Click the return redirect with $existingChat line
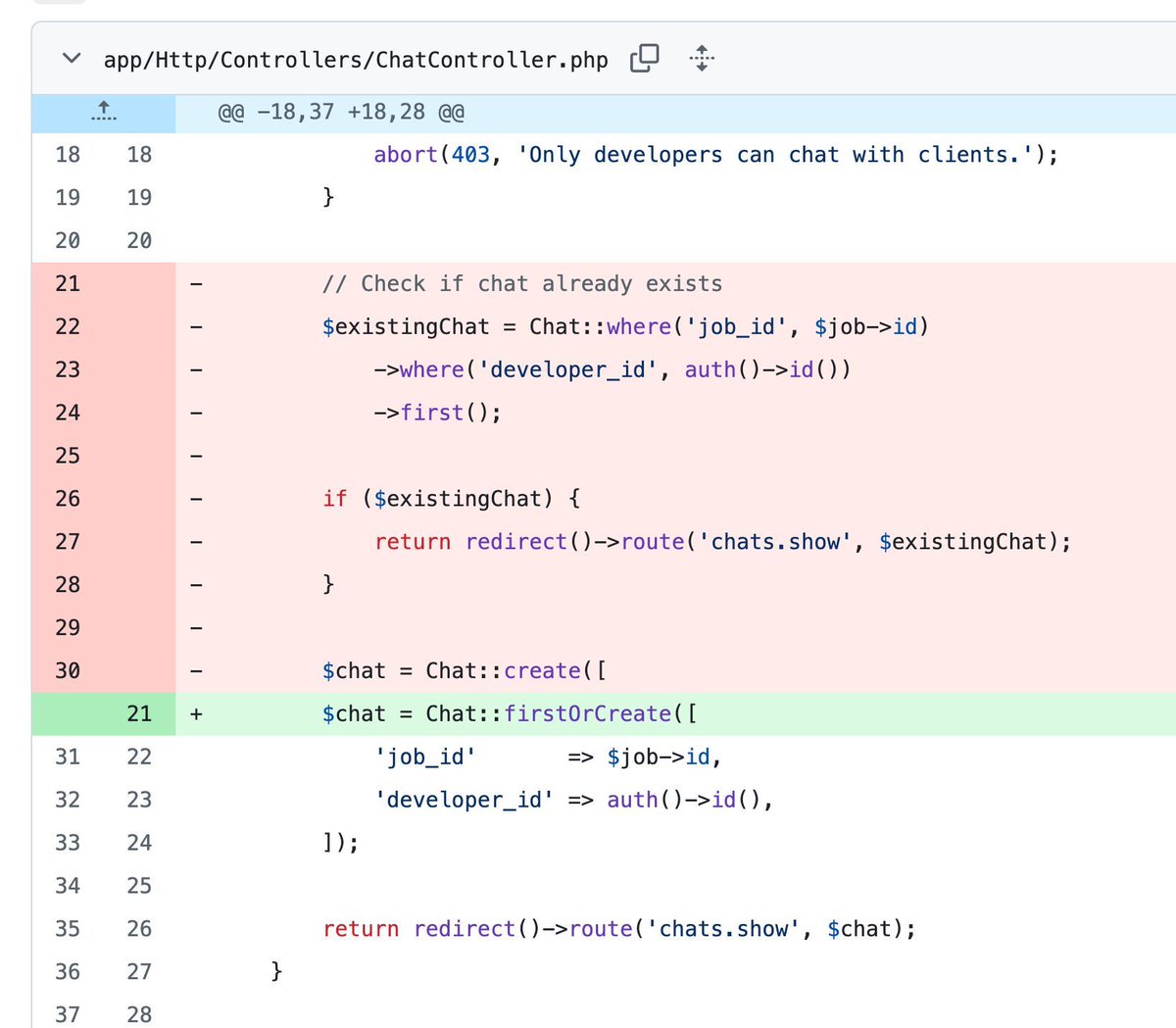 tap(723, 542)
